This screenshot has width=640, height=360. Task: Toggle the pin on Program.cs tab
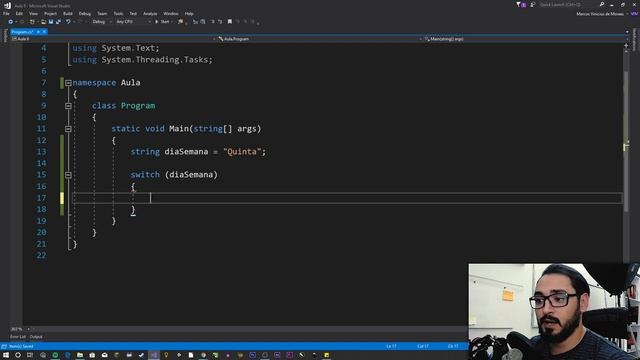[x=38, y=32]
